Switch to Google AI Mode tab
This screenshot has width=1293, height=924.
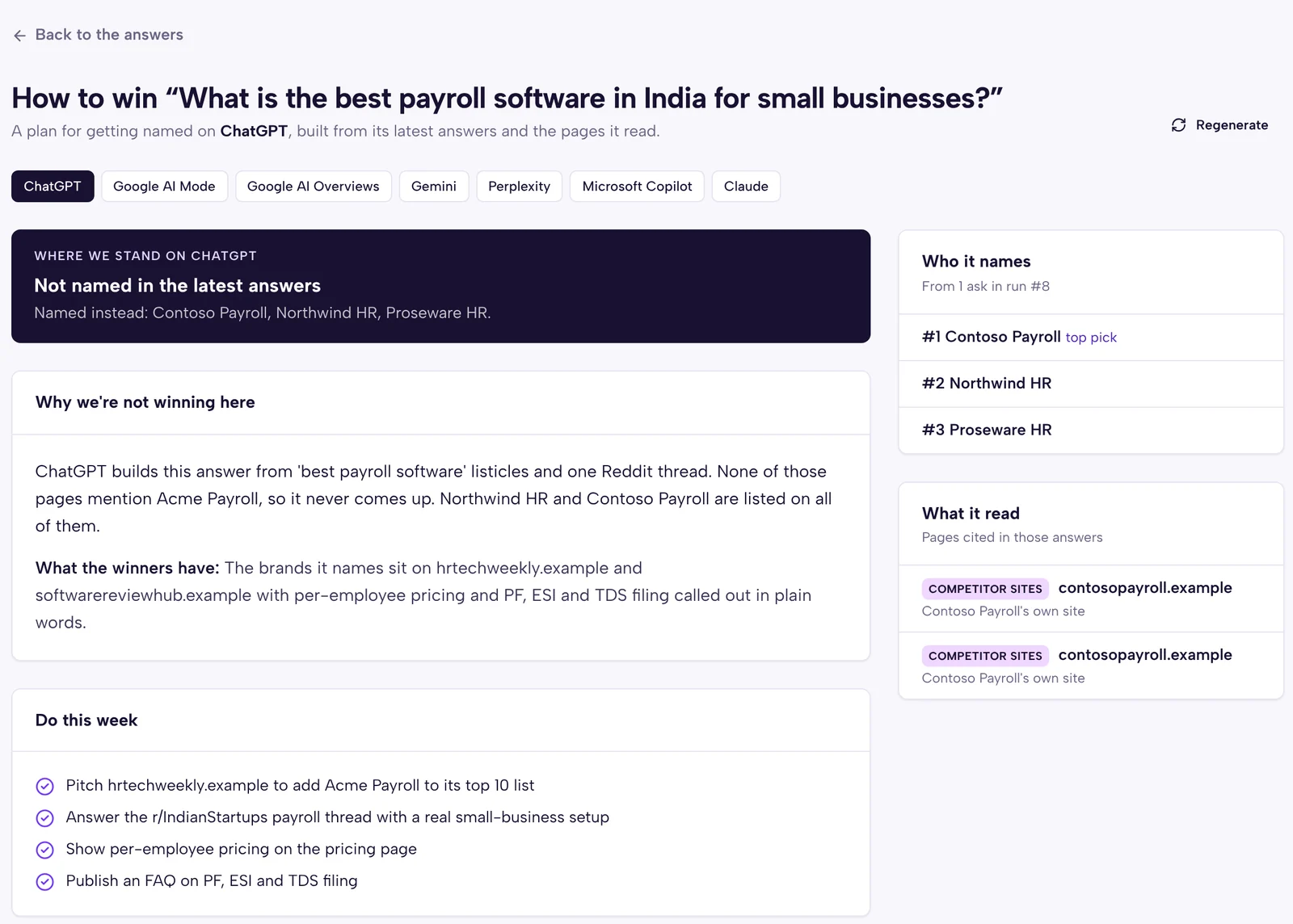point(164,187)
